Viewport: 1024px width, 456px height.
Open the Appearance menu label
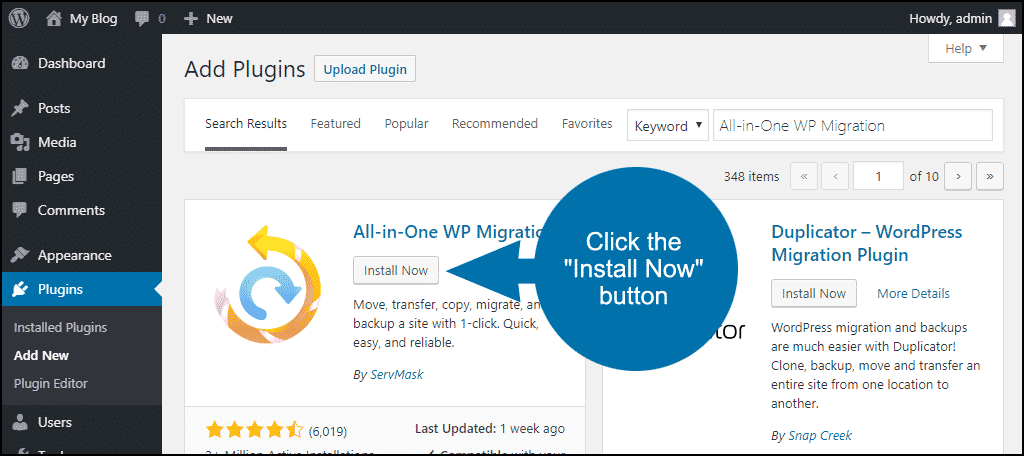click(74, 255)
